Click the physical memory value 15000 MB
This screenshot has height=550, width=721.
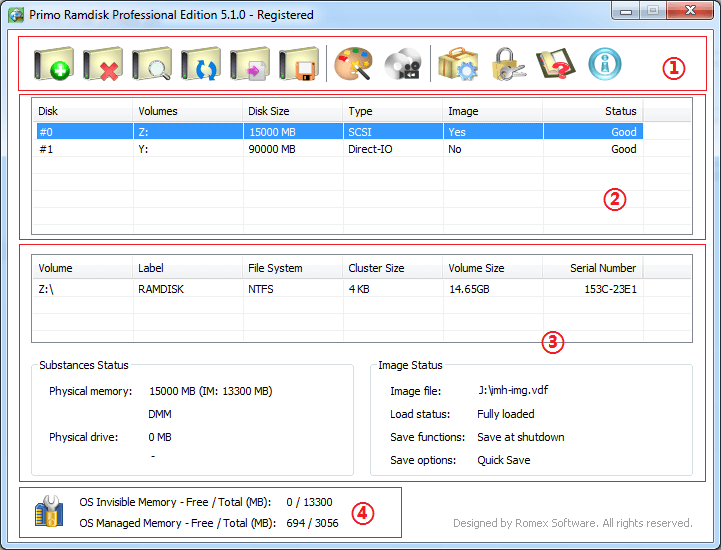[x=211, y=391]
